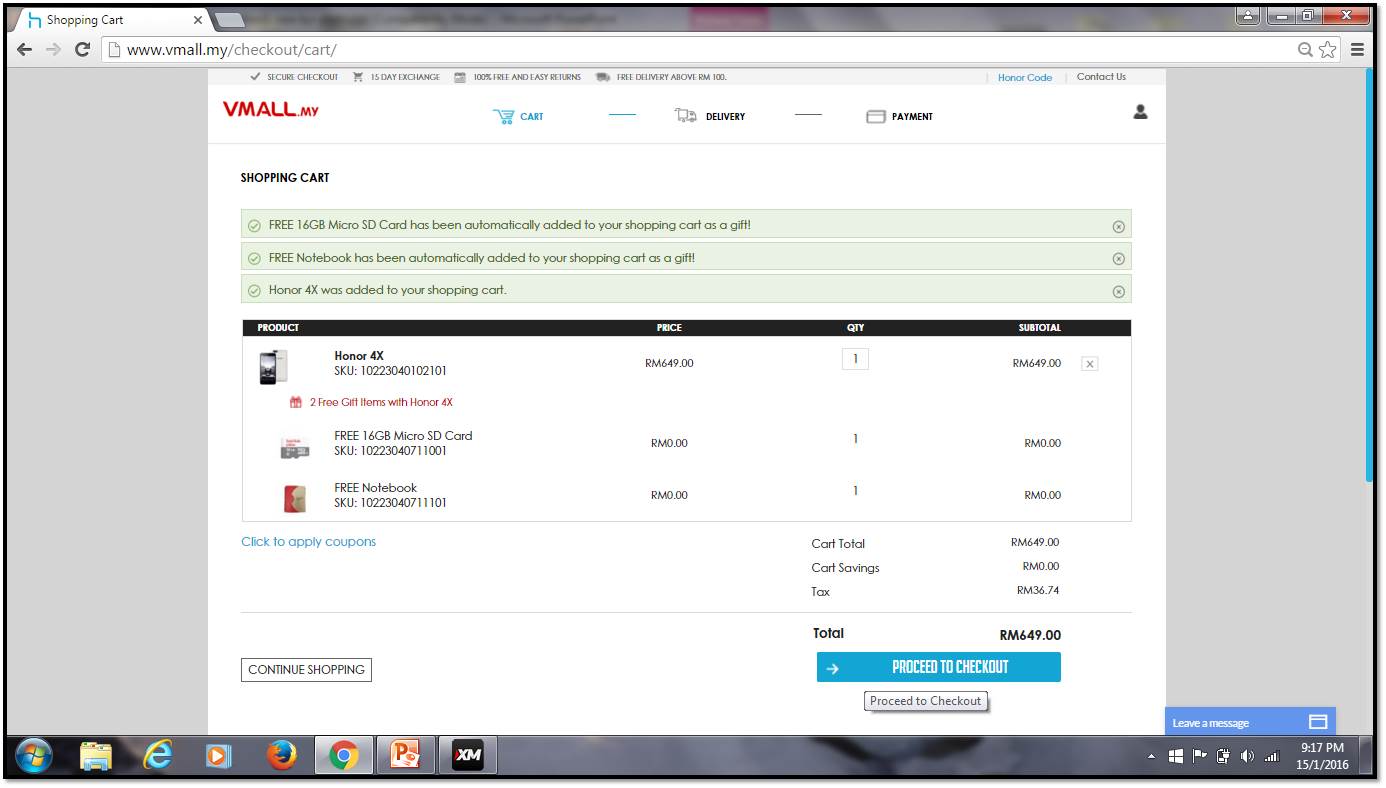Image resolution: width=1386 pixels, height=788 pixels.
Task: Go forward with the browser forward arrow
Action: click(52, 49)
